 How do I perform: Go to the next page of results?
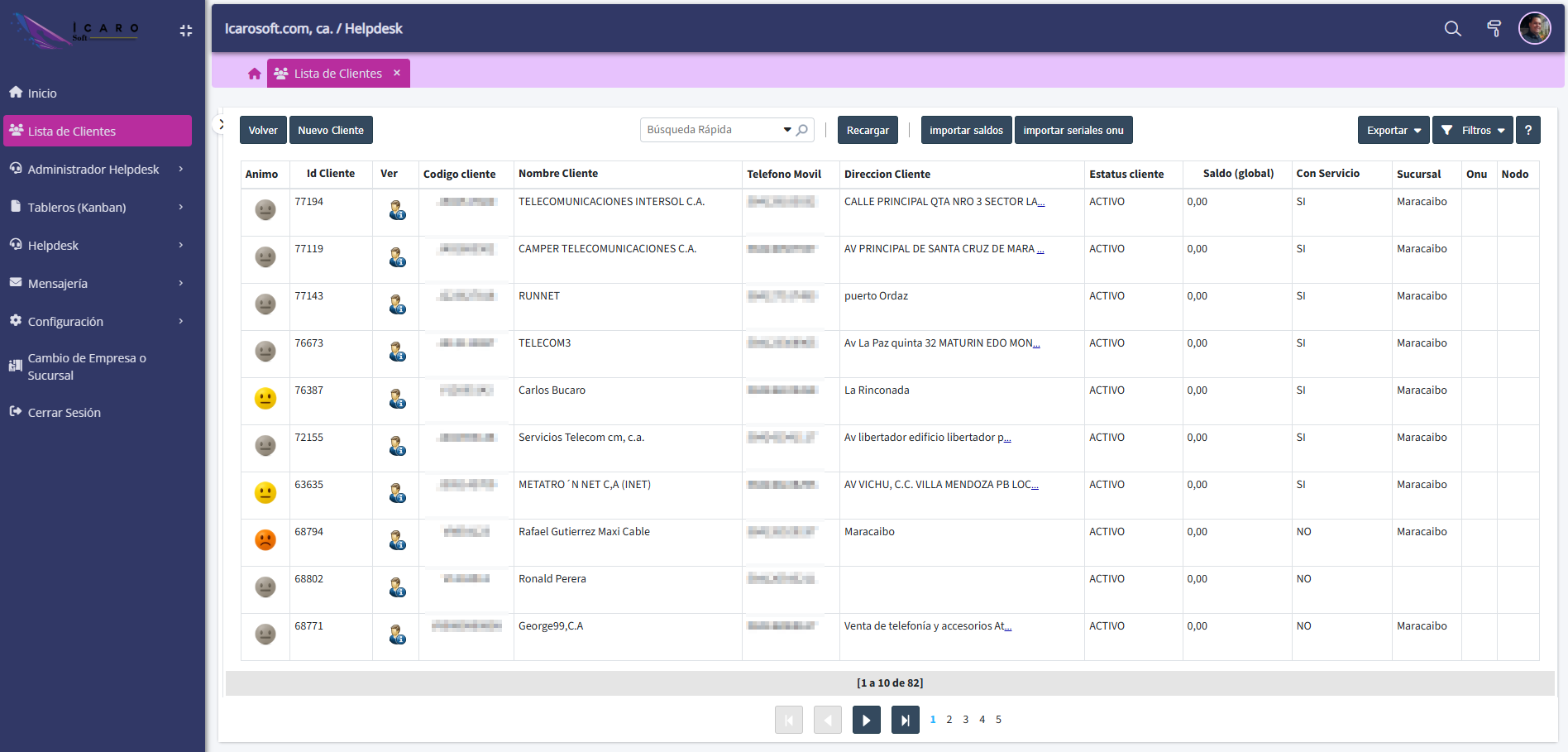pos(866,720)
